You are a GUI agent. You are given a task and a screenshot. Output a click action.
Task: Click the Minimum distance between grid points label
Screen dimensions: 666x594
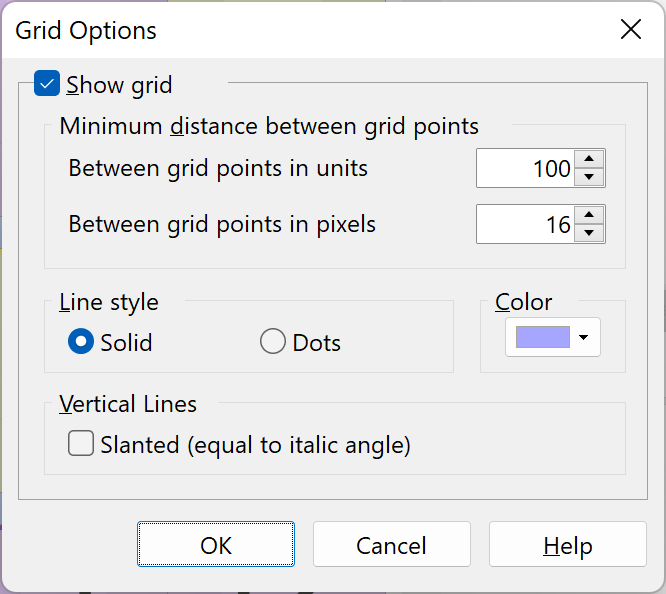click(269, 126)
